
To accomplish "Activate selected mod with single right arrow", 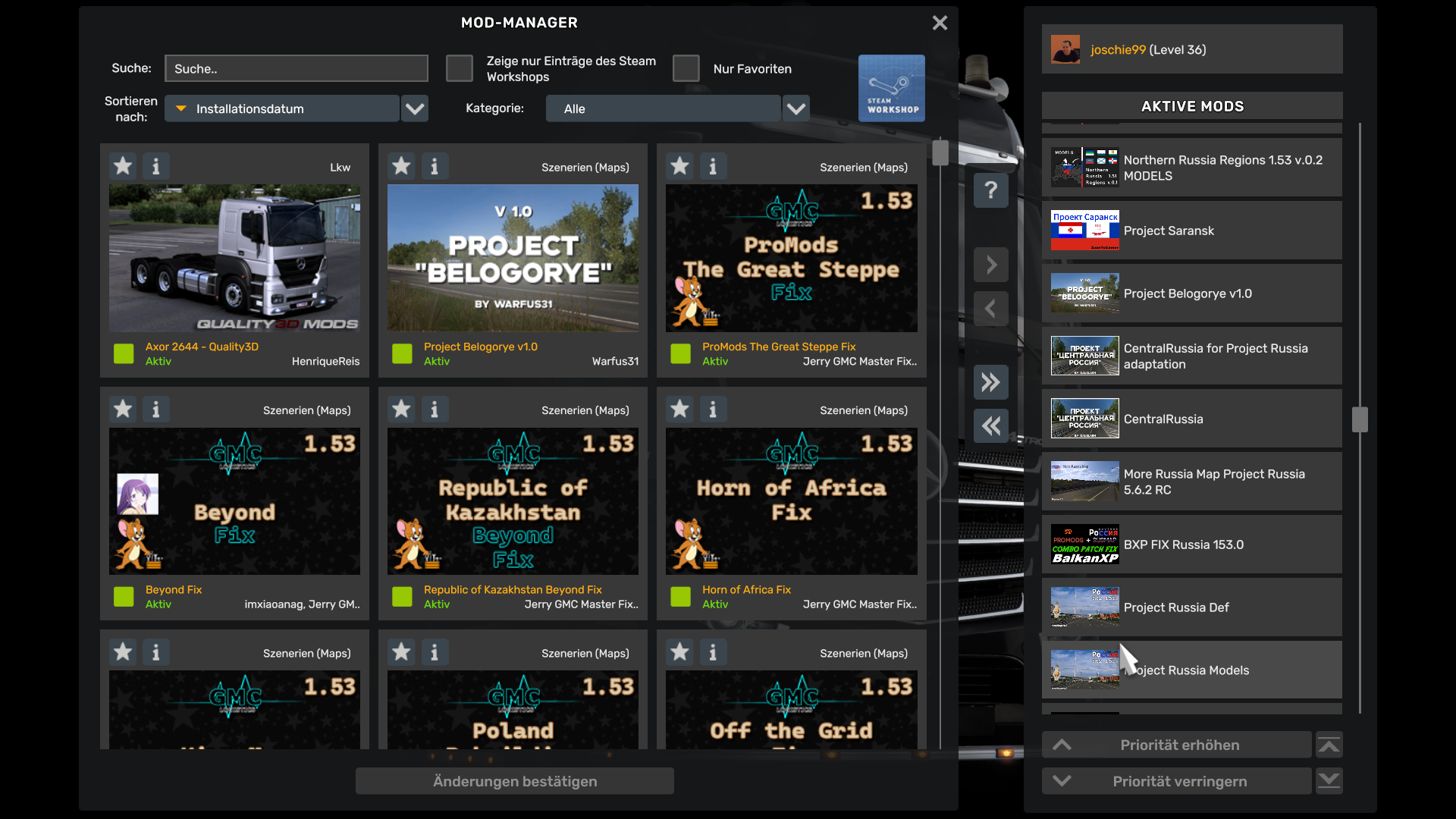I will coord(991,265).
